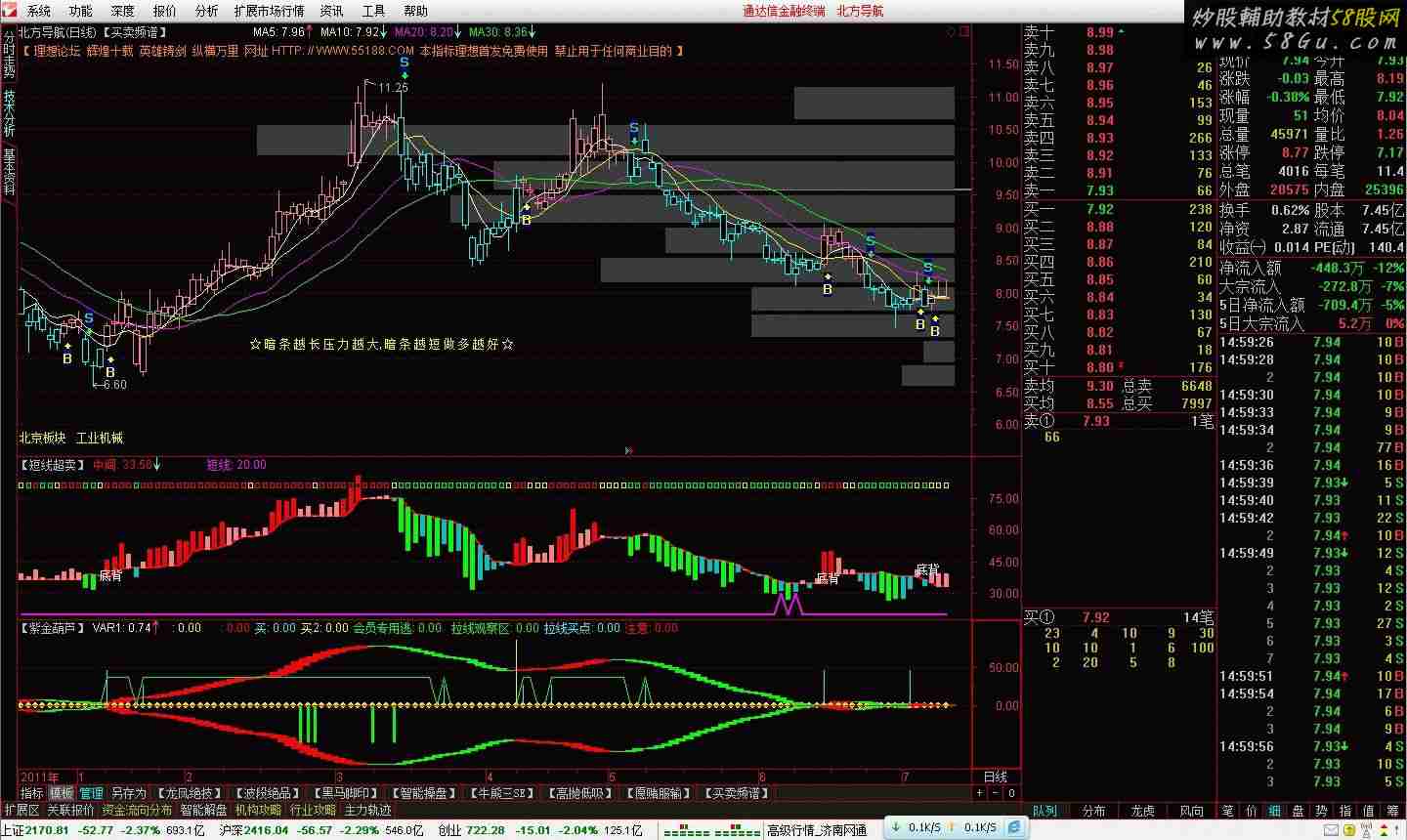This screenshot has height=840, width=1407.
Task: Open the 帮助 menu
Action: (x=416, y=11)
